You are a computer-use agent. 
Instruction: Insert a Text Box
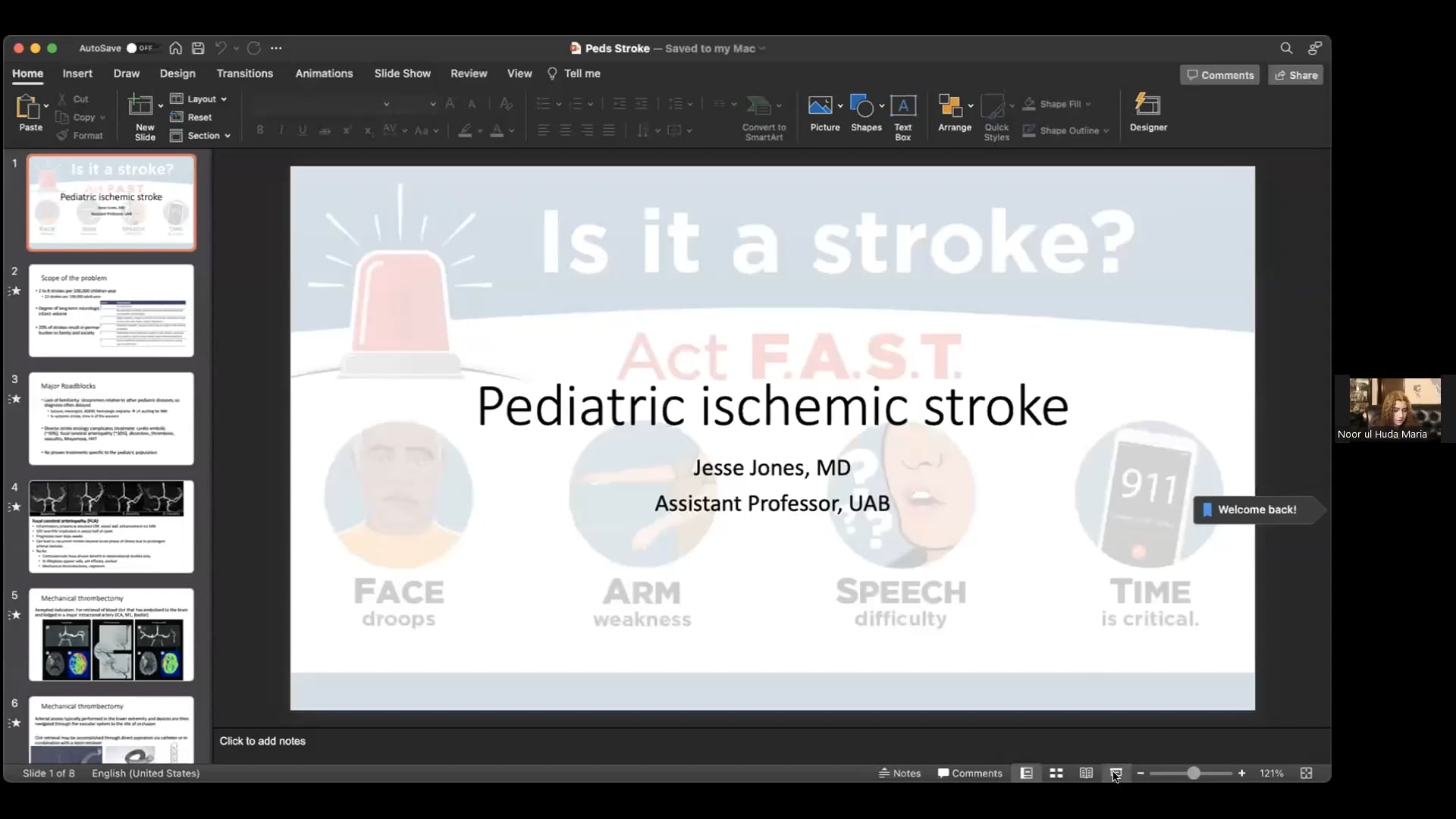(903, 115)
